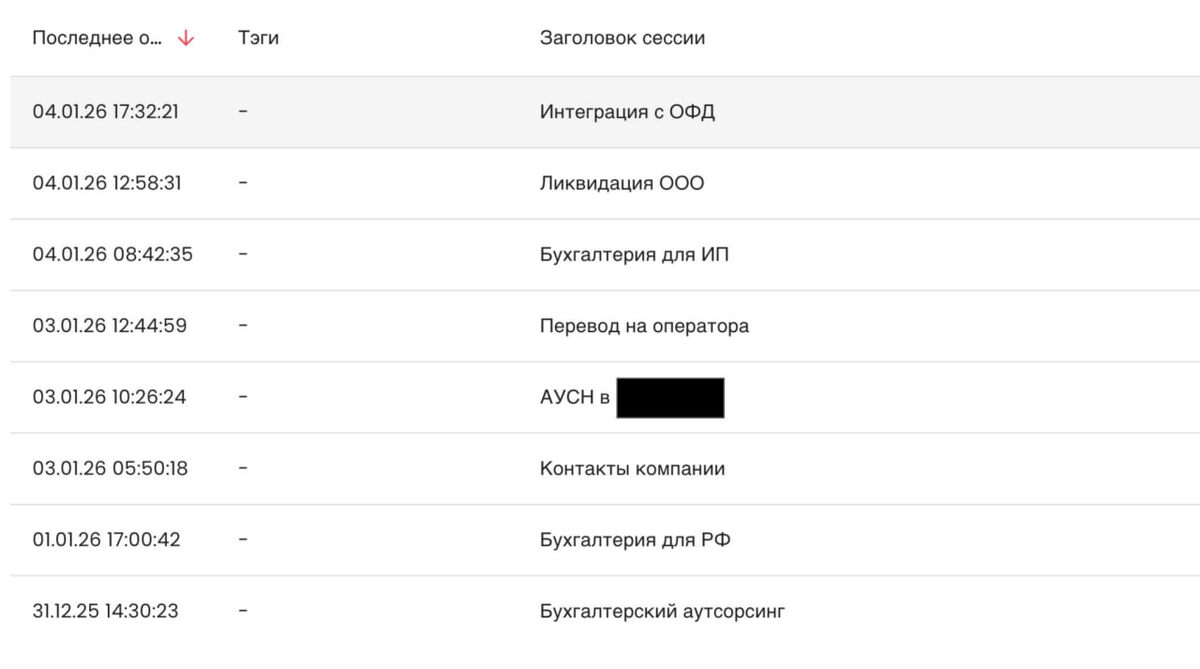Open the Бухгалтерия для ИП session

tap(634, 254)
